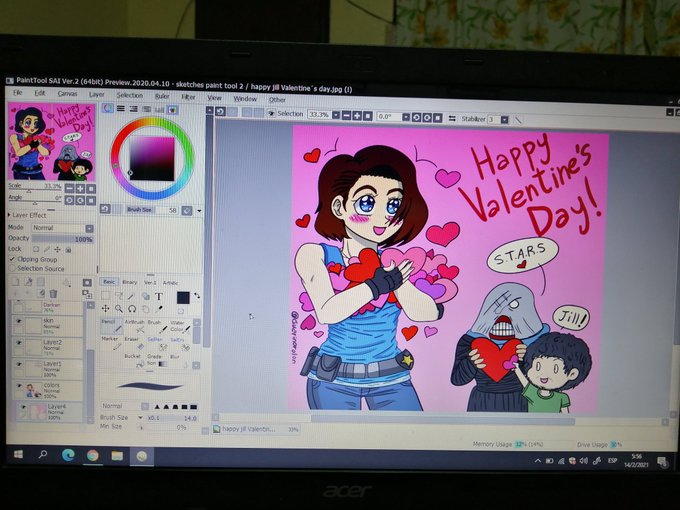Choose the Gradation tool
Image resolution: width=680 pixels, height=510 pixels.
coord(156,360)
